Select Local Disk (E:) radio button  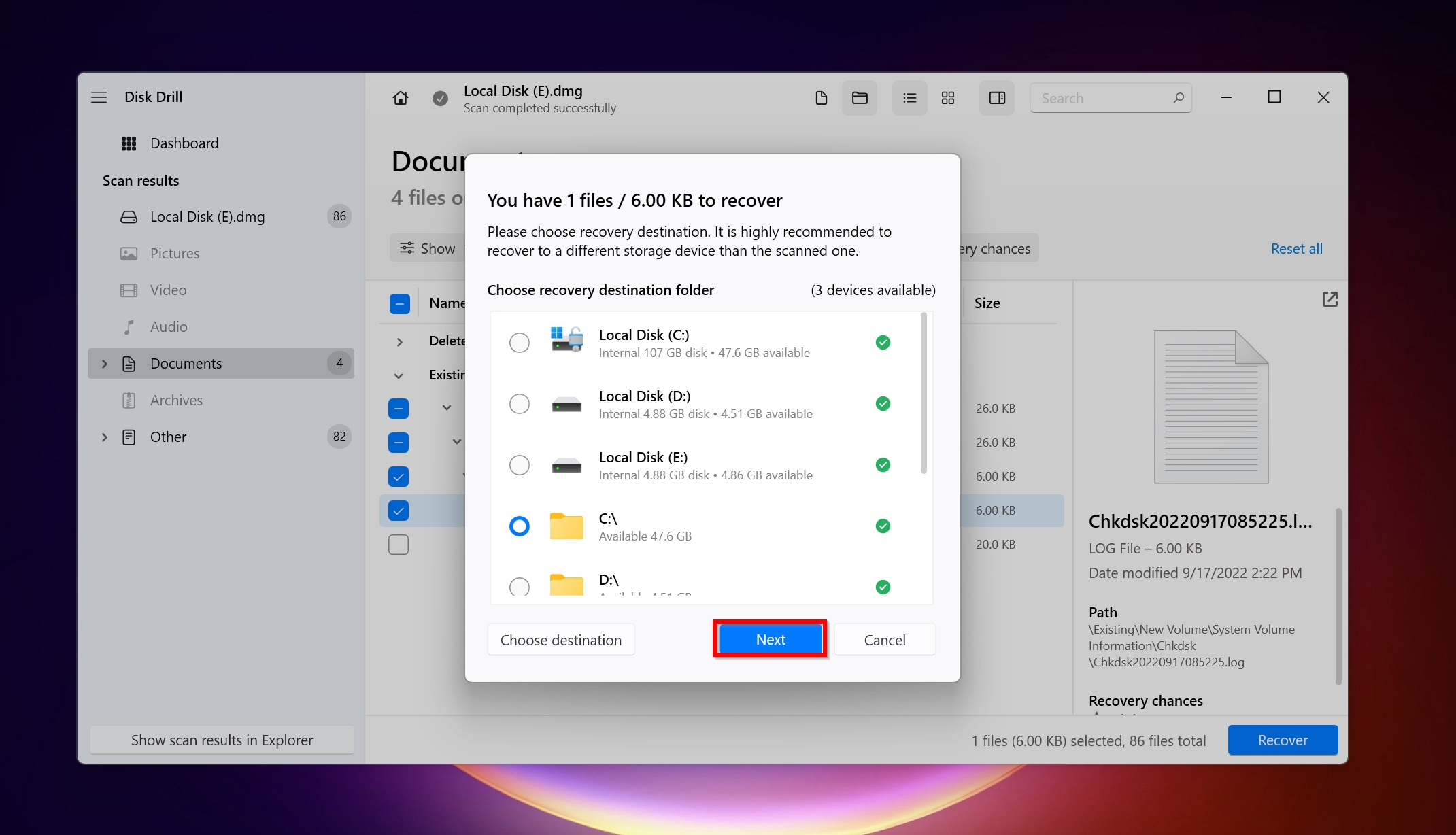point(520,464)
